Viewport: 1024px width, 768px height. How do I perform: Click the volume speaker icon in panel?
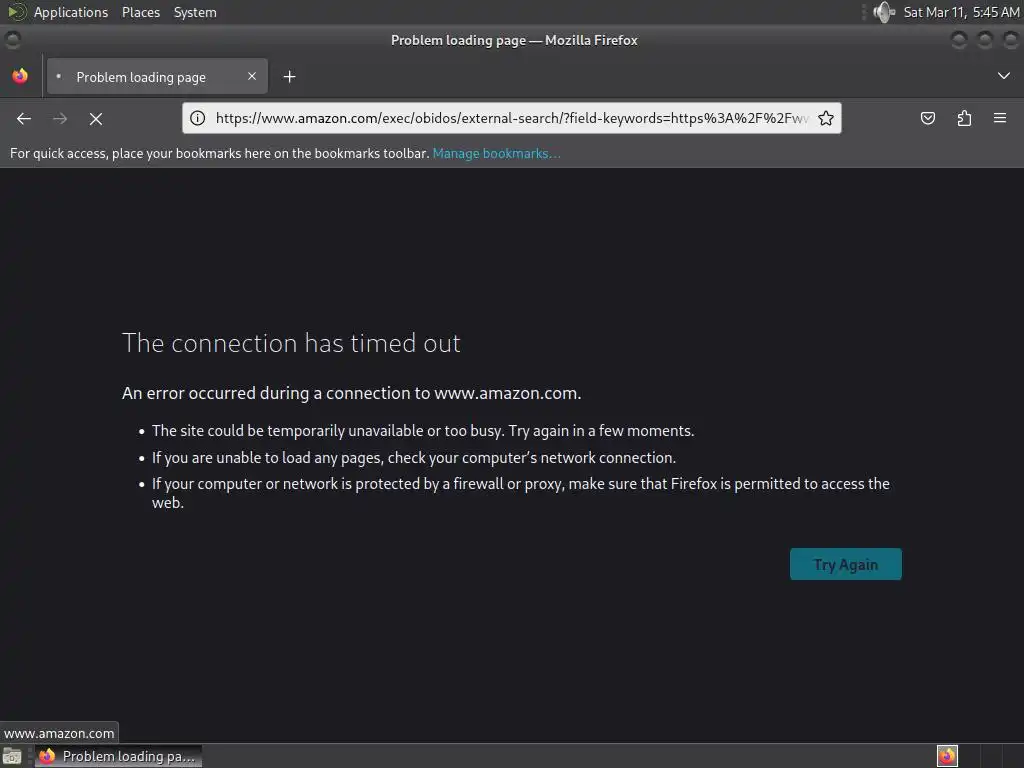click(884, 12)
